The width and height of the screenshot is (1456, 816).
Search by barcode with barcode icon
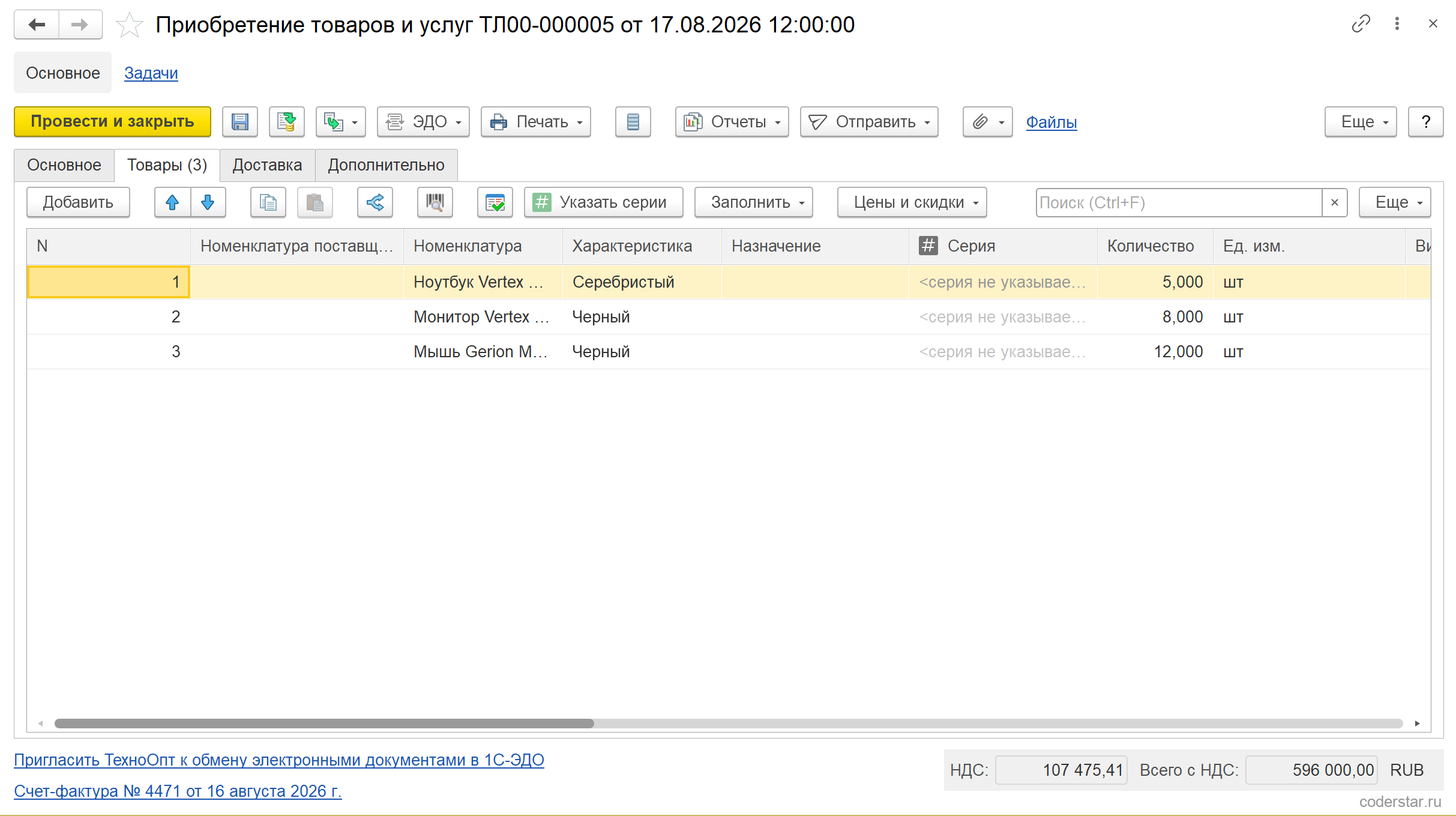pos(435,202)
